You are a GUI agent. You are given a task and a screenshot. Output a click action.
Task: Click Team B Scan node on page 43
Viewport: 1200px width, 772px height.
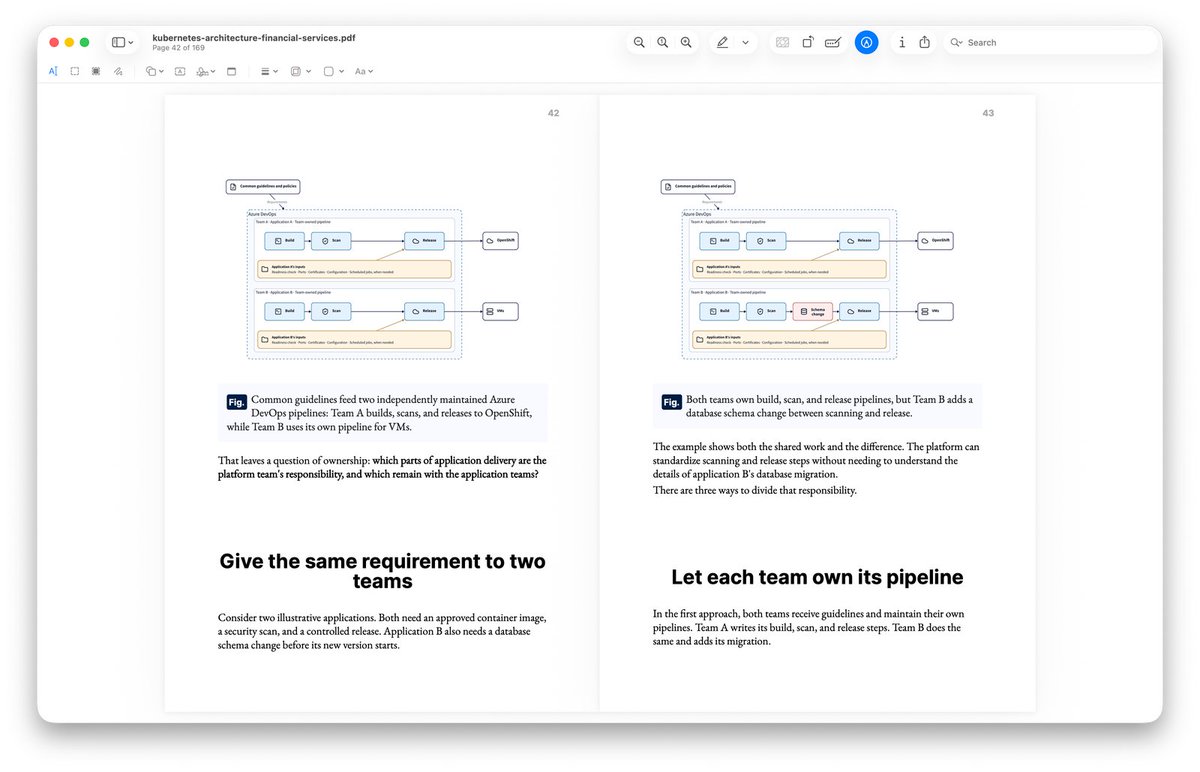[x=766, y=311]
